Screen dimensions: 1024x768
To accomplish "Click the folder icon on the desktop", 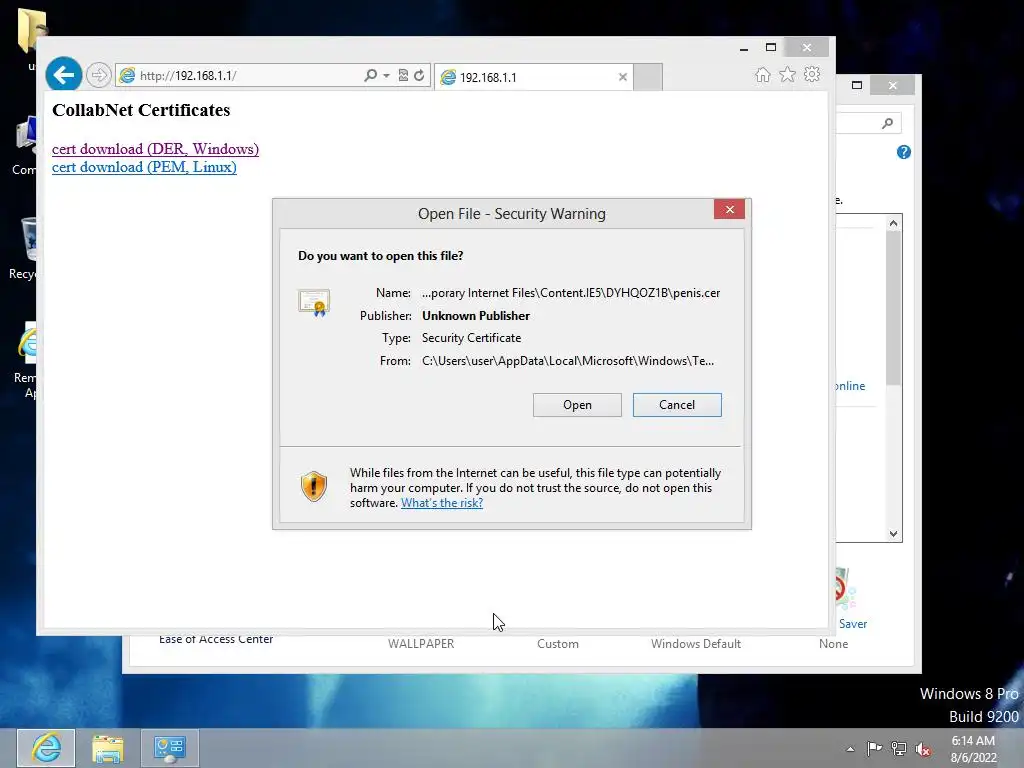I will 31,30.
